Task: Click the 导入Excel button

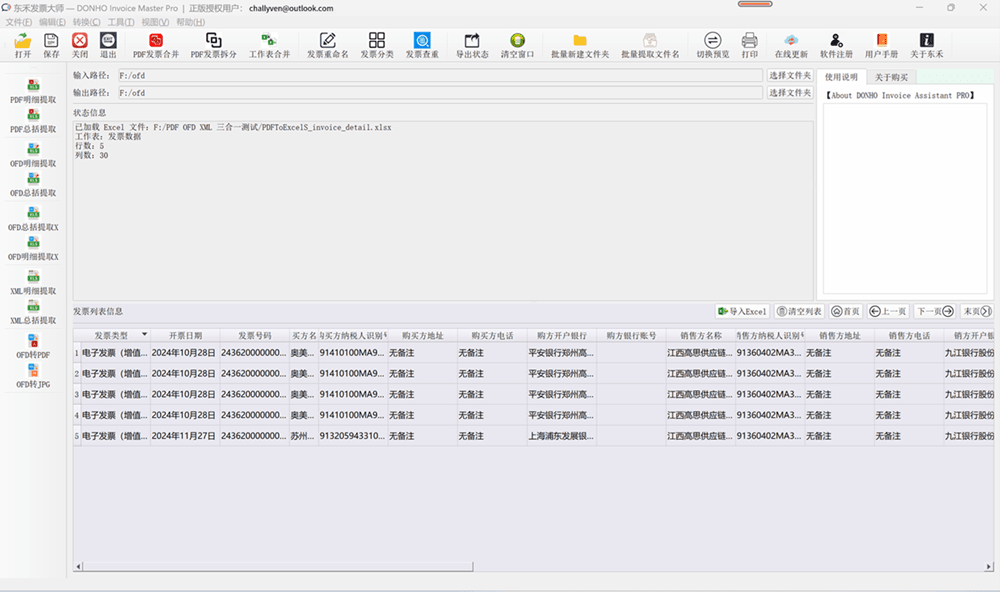Action: point(742,311)
